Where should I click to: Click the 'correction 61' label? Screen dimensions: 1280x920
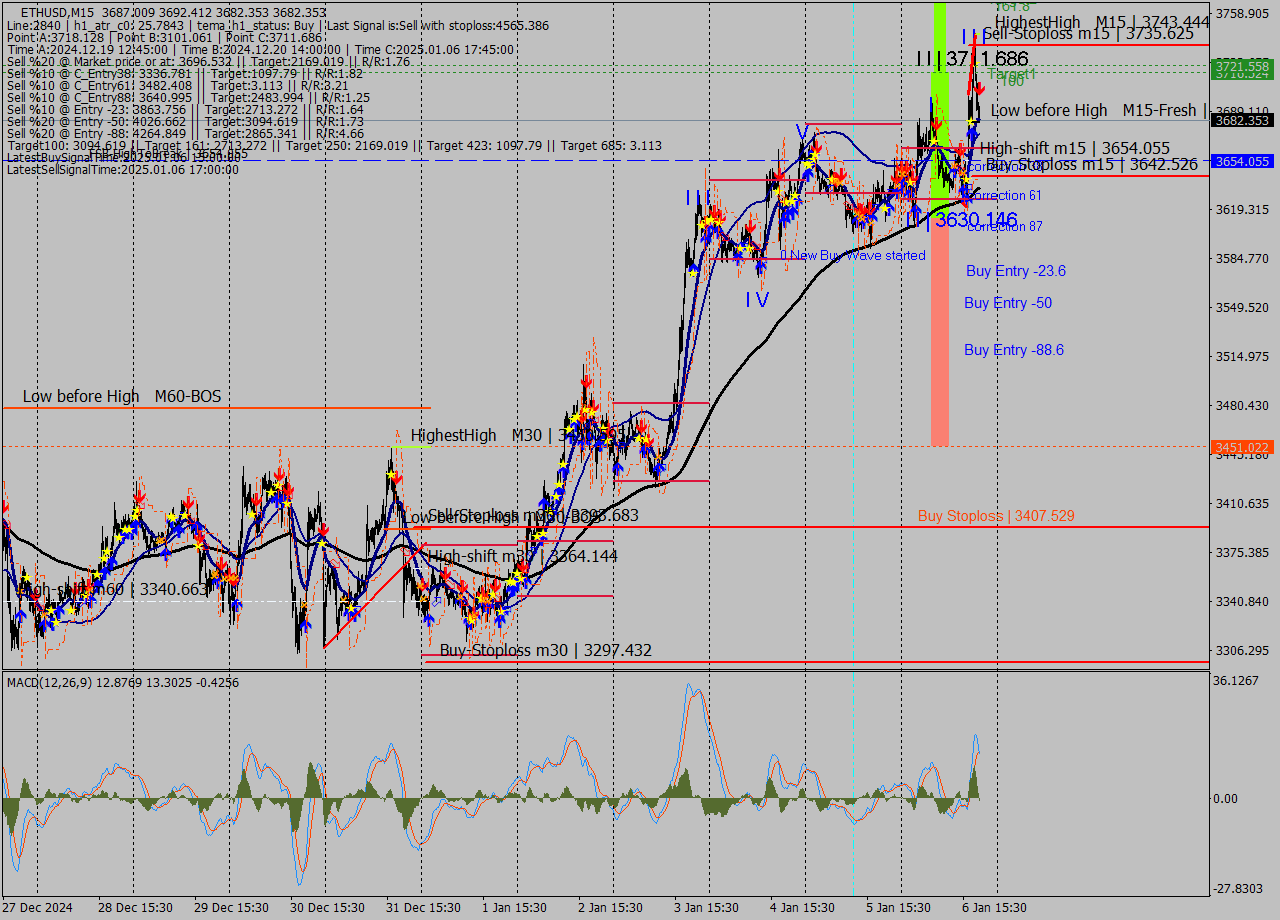coord(1005,195)
